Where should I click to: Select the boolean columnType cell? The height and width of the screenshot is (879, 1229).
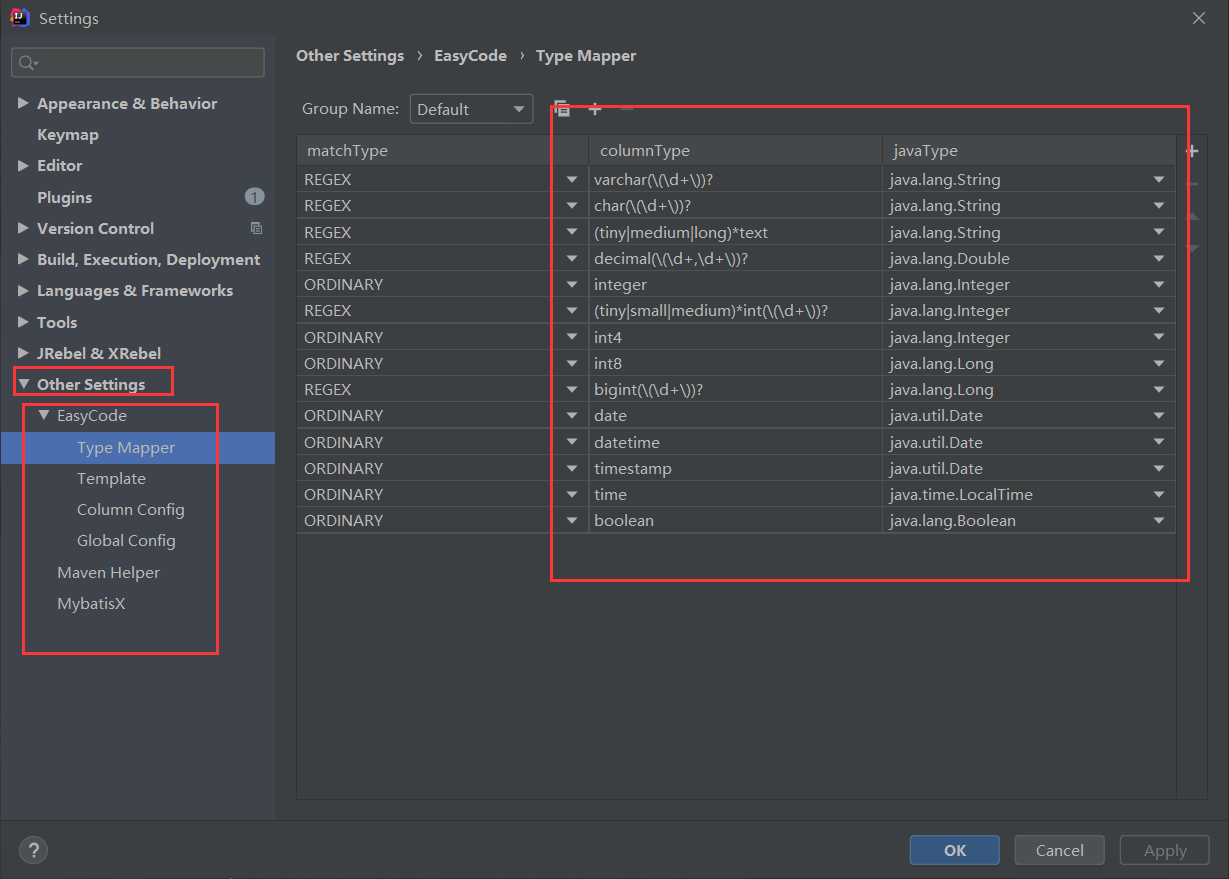pos(735,521)
